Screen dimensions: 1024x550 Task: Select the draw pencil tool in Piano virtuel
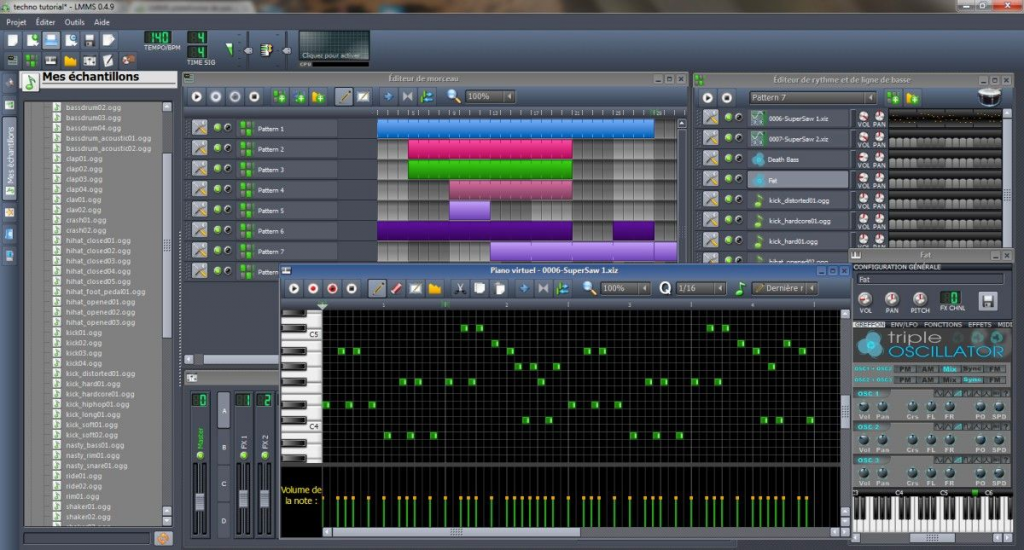coord(377,288)
